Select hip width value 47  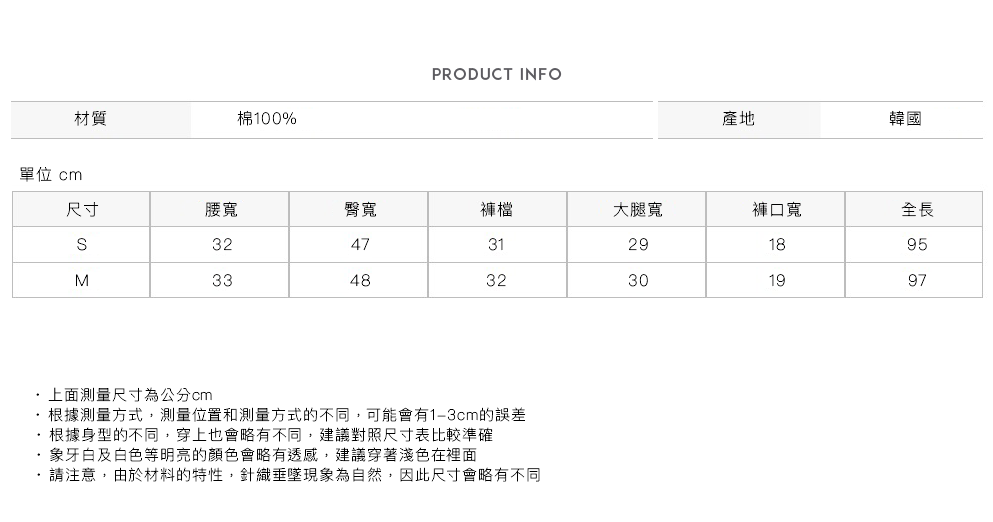tap(360, 245)
